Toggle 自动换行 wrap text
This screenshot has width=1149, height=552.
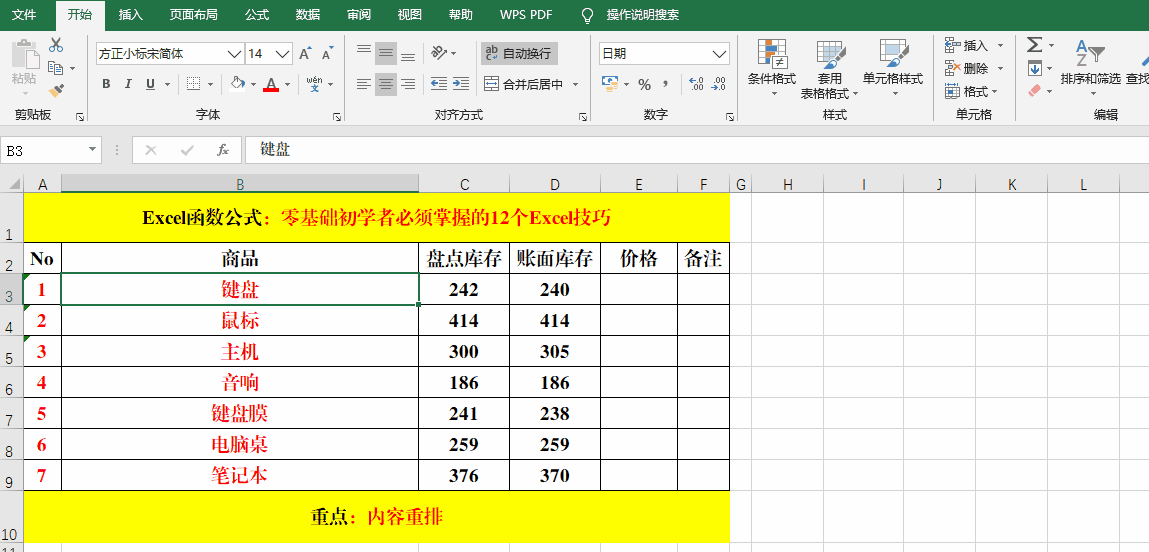pos(517,53)
